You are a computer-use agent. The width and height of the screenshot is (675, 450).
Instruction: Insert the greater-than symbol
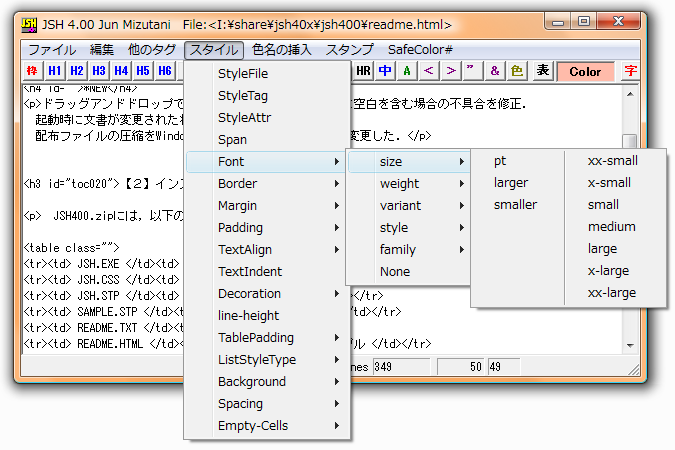click(x=451, y=71)
